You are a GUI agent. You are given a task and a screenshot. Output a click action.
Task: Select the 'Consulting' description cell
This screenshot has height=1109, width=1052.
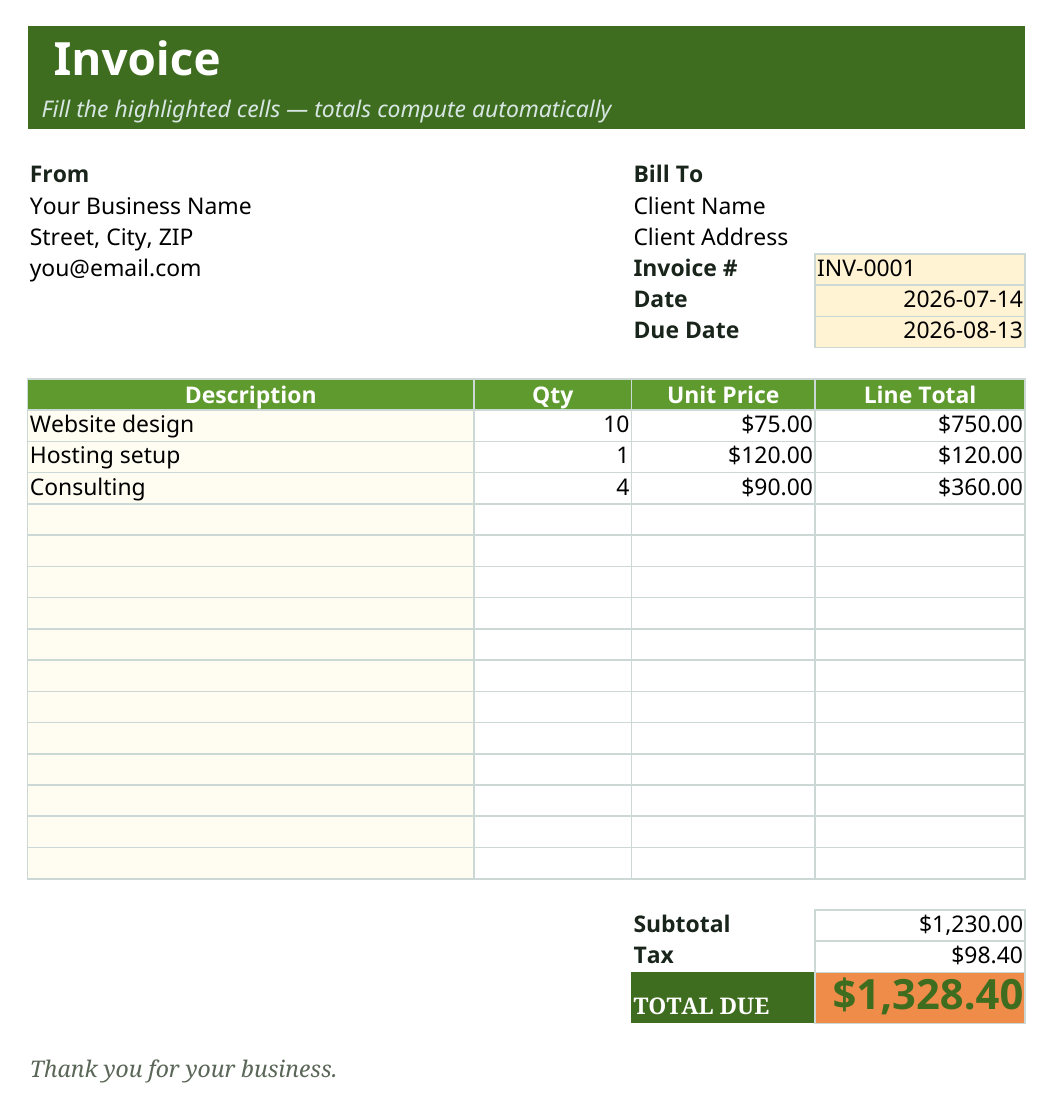pos(250,488)
